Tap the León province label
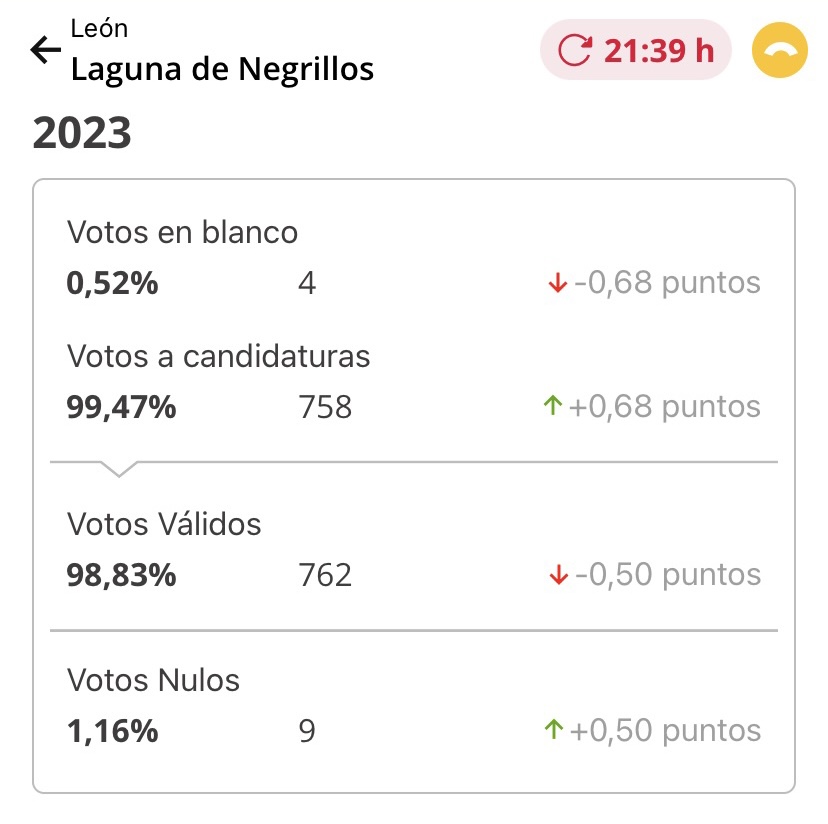 click(99, 28)
